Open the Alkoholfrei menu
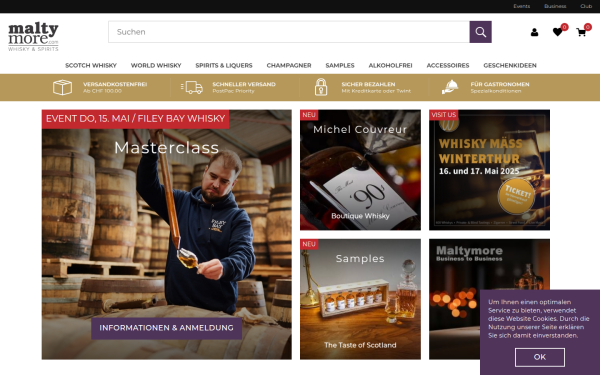The height and width of the screenshot is (375, 600). 390,65
